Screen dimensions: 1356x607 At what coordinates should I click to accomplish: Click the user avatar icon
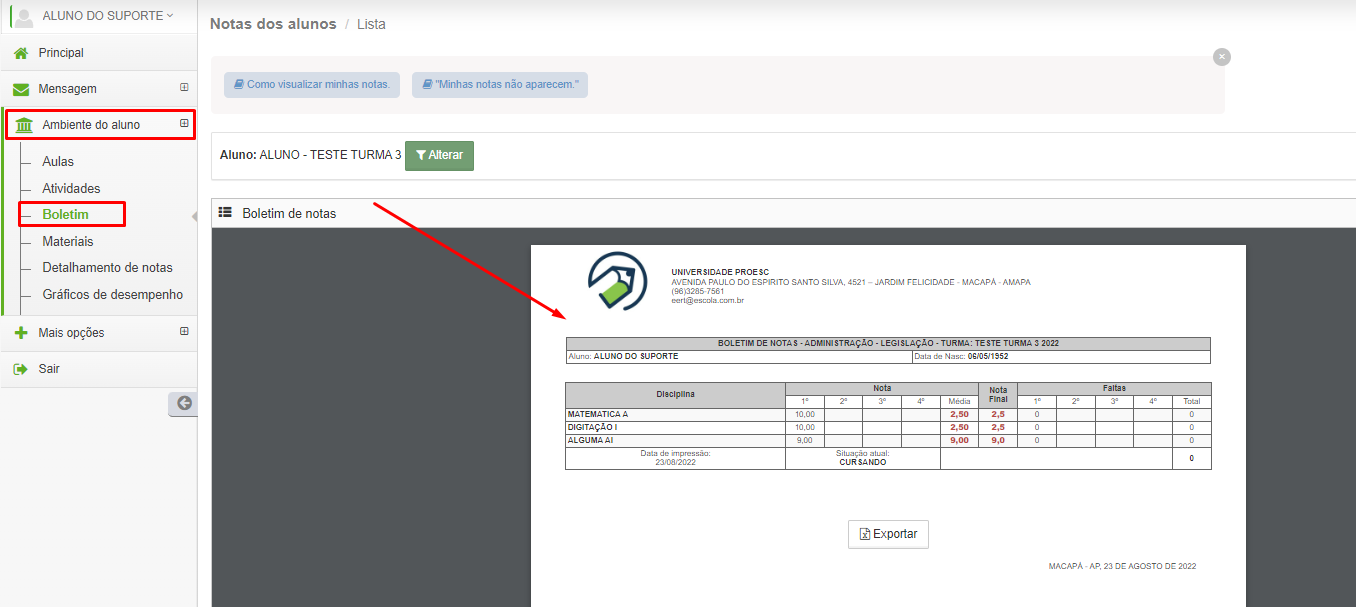pyautogui.click(x=24, y=16)
